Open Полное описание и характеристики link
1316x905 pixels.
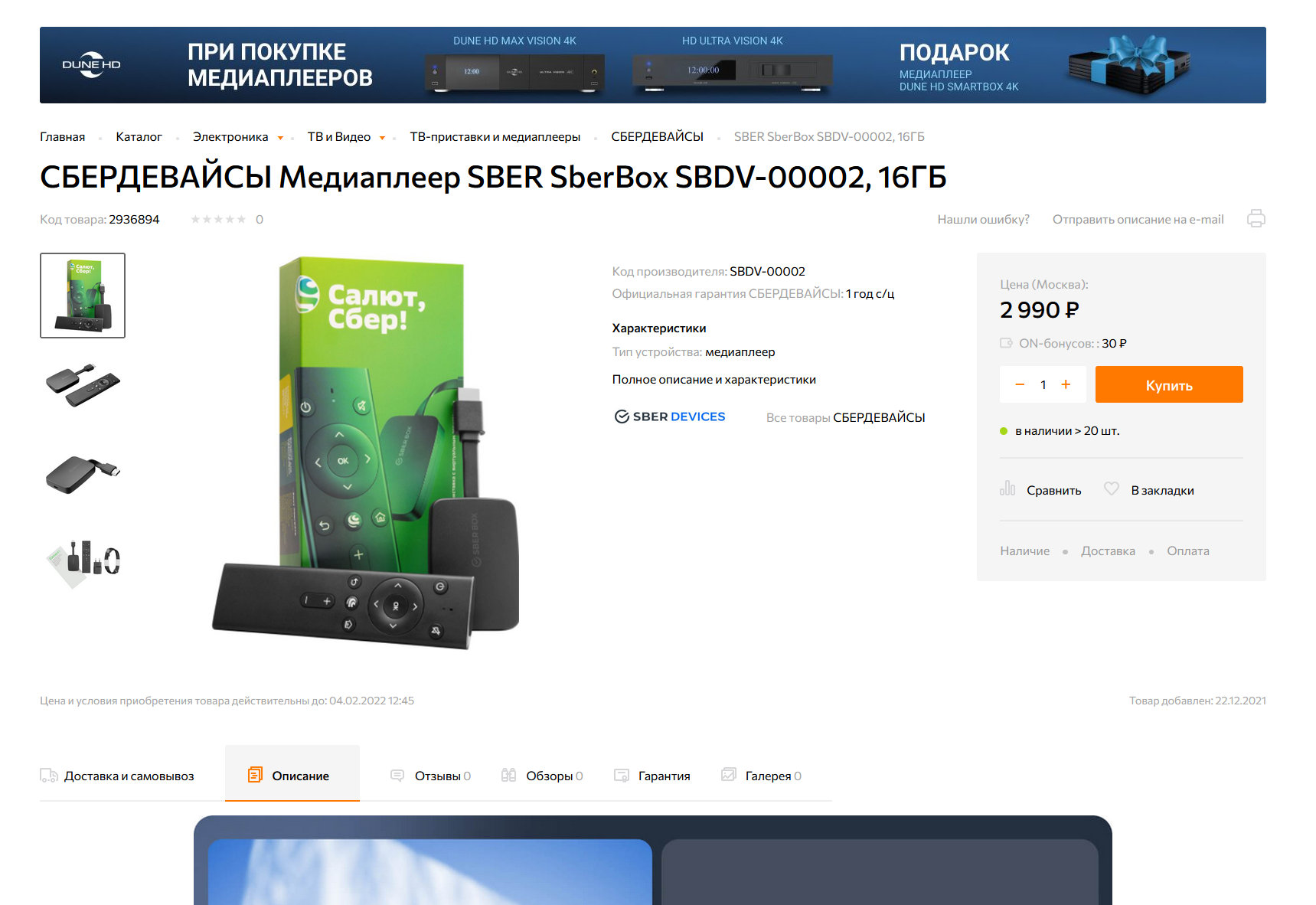coord(714,379)
